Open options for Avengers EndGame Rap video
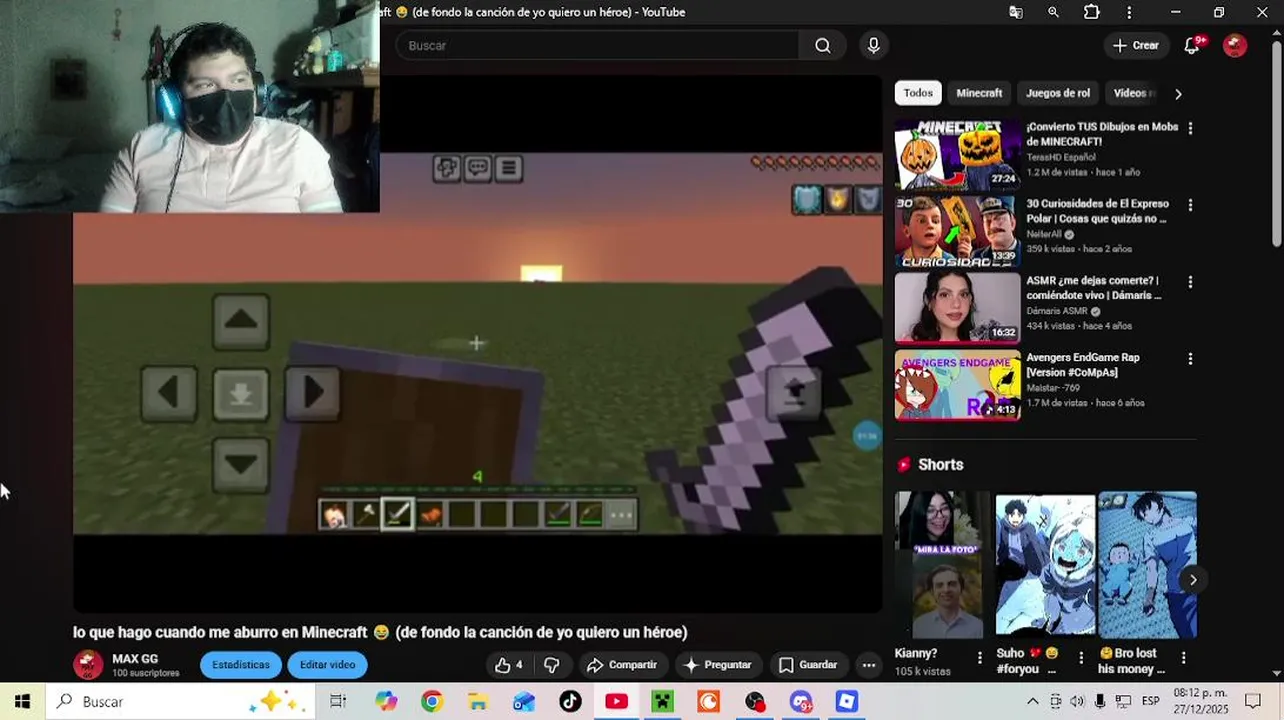This screenshot has width=1284, height=720. (x=1190, y=358)
